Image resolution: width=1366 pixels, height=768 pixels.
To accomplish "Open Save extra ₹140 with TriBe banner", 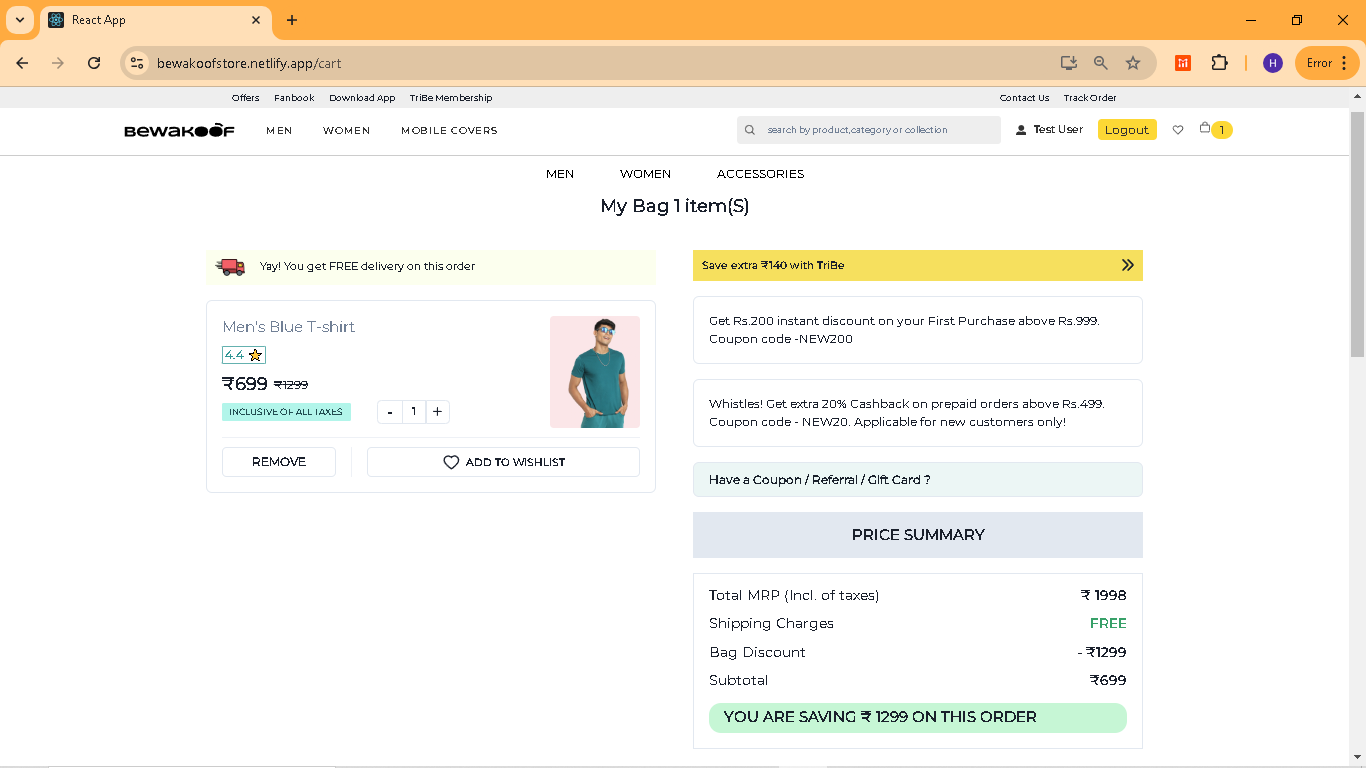I will [918, 265].
